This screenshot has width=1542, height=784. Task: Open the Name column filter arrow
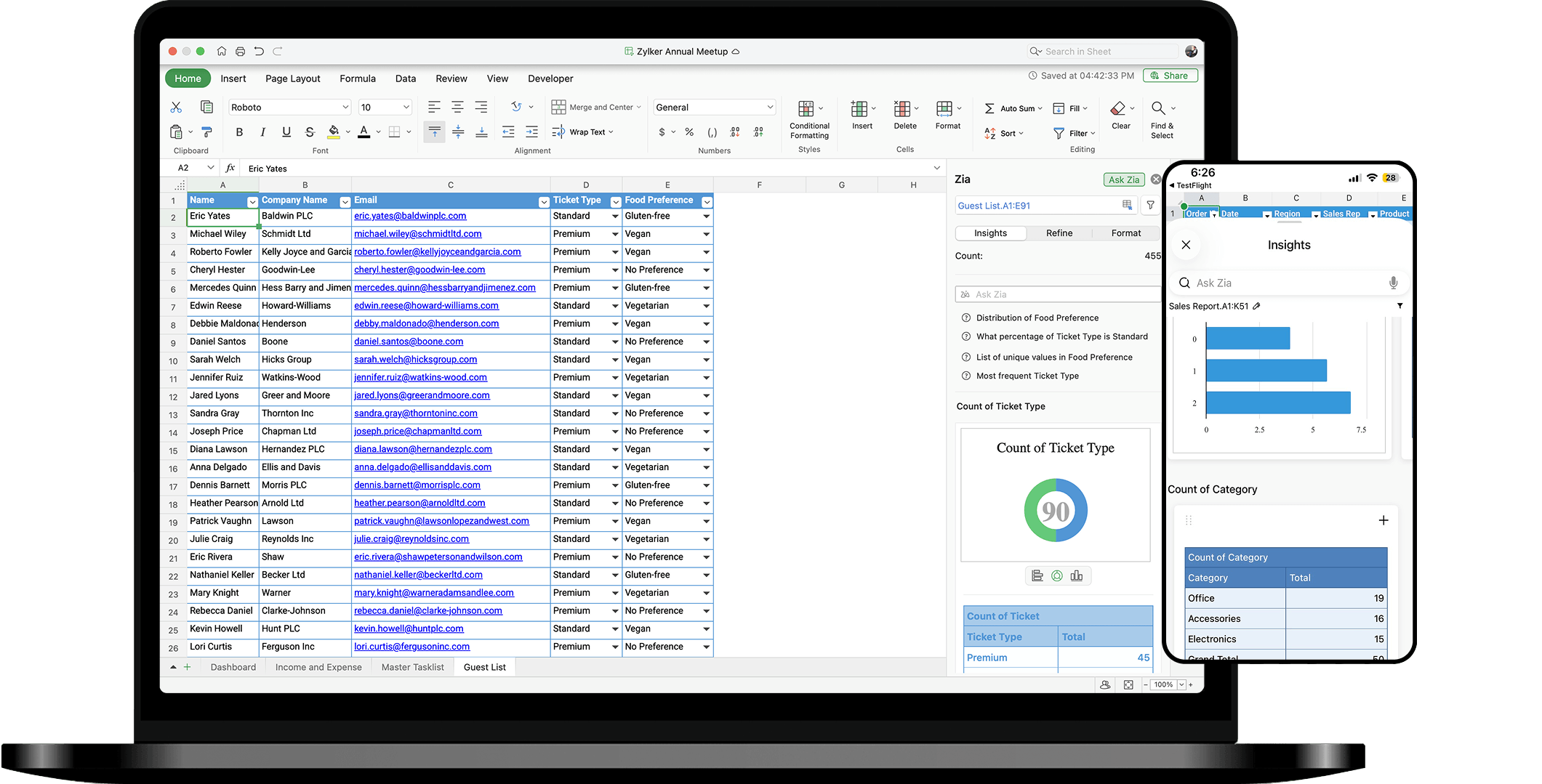252,201
